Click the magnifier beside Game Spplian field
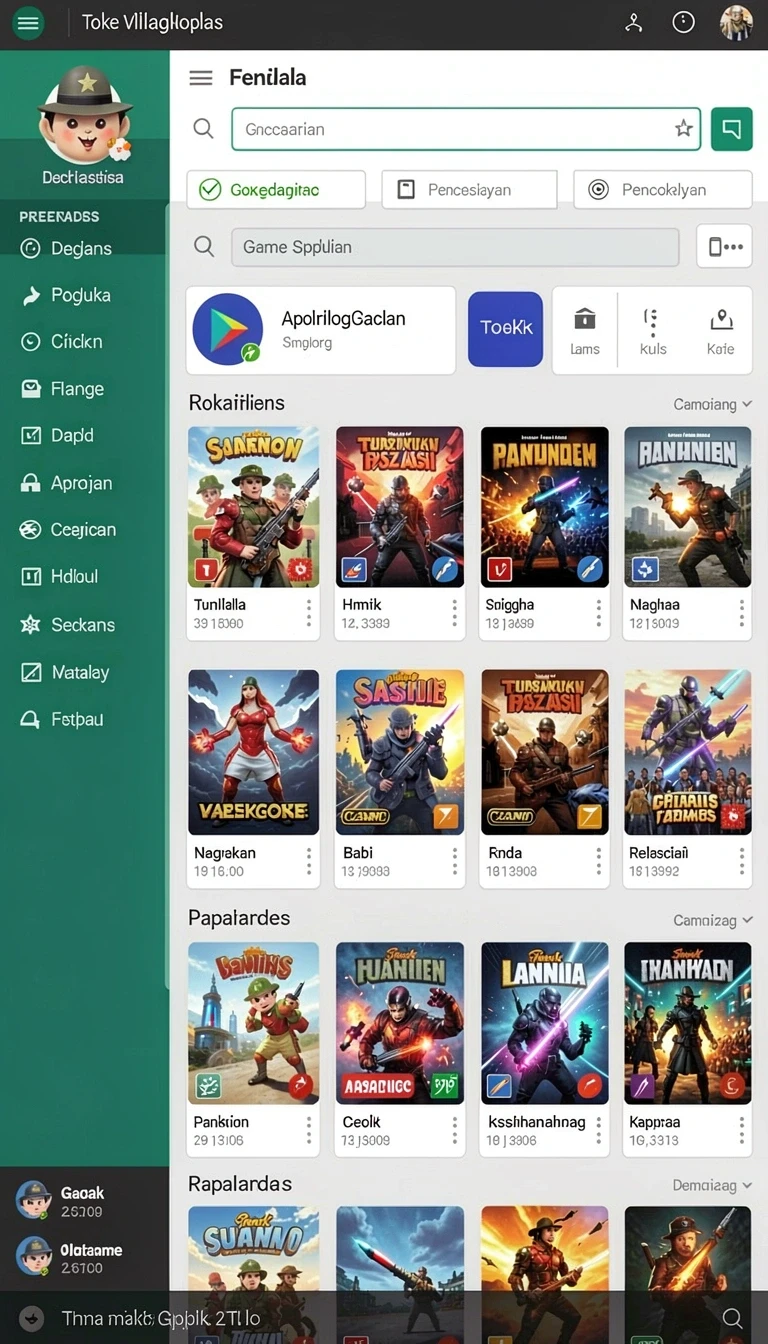This screenshot has width=768, height=1344. (204, 246)
